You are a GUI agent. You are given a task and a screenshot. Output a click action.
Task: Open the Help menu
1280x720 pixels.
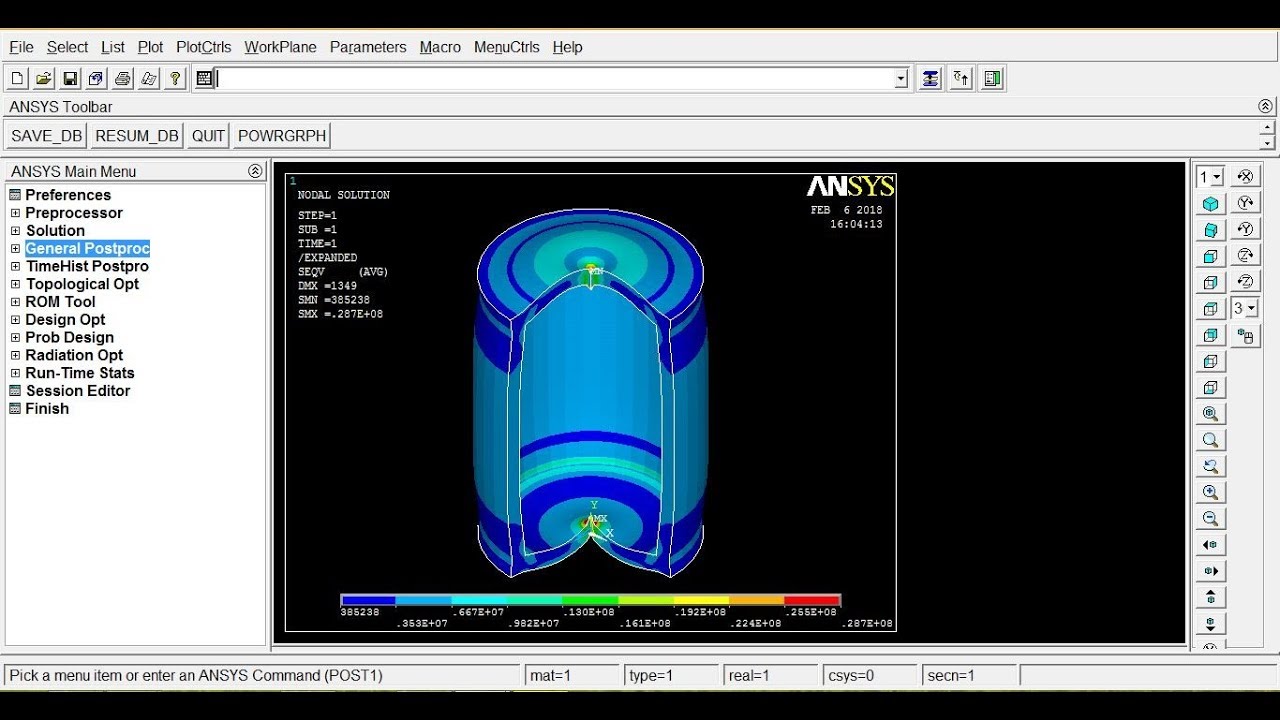click(567, 47)
